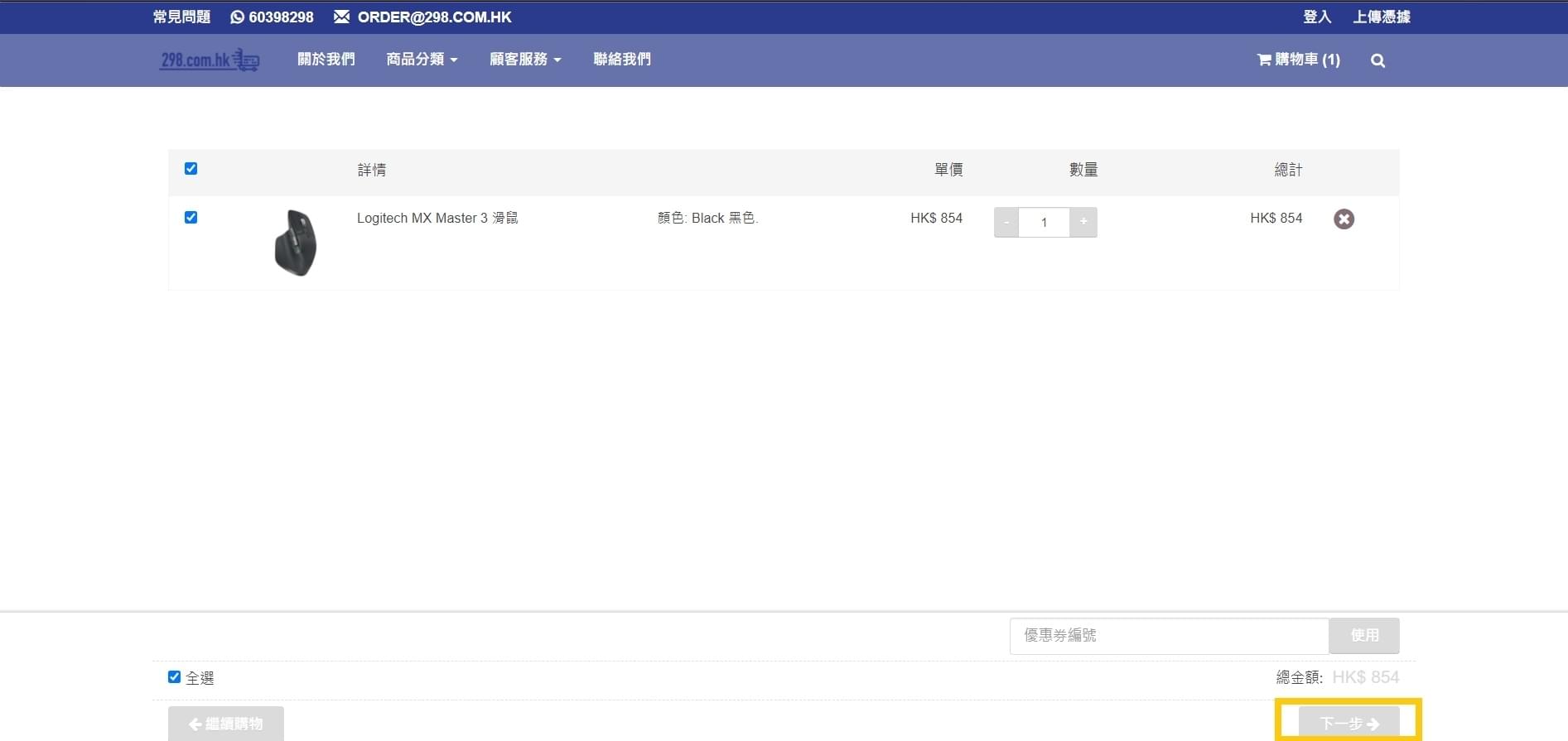
Task: Open the 關於我們 menu item
Action: point(326,60)
